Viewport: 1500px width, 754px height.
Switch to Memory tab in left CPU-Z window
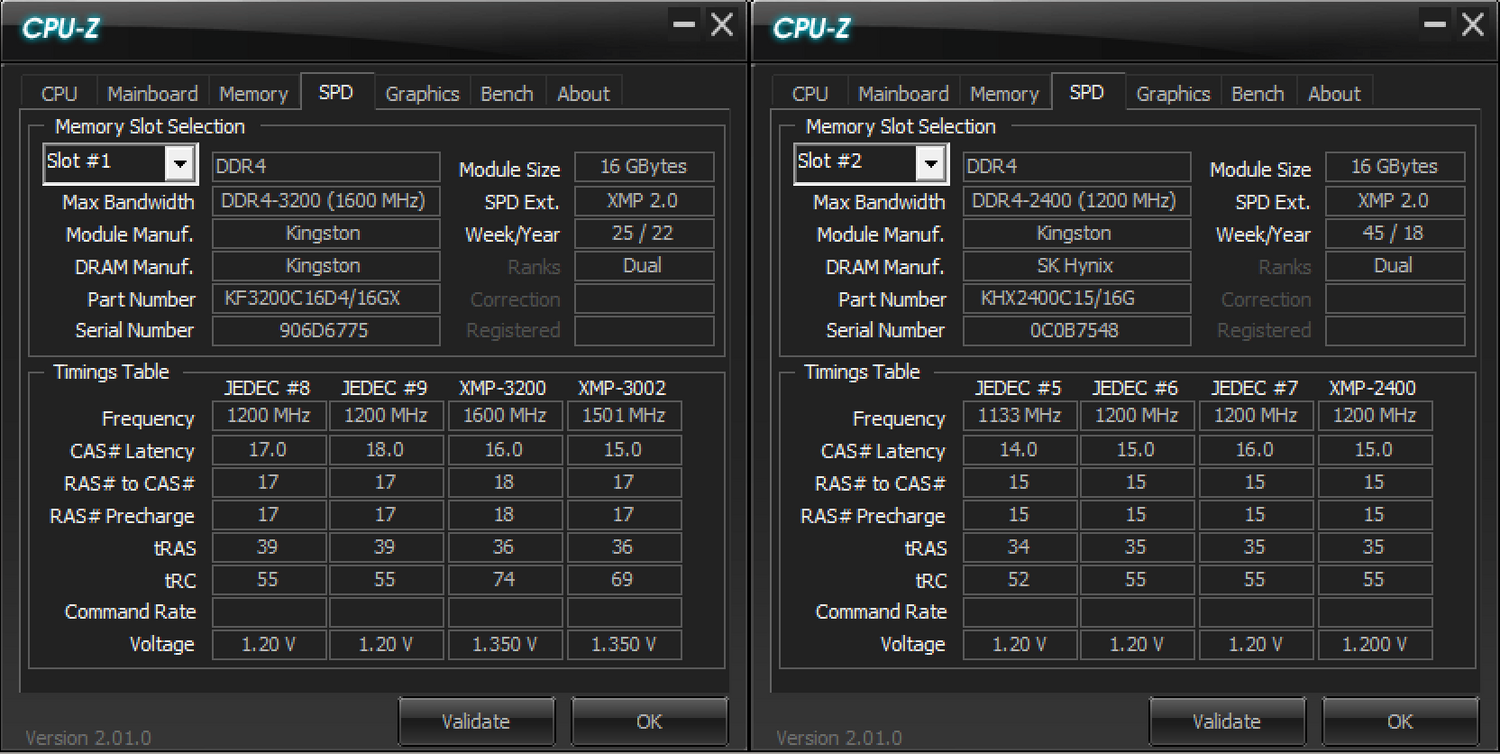253,93
